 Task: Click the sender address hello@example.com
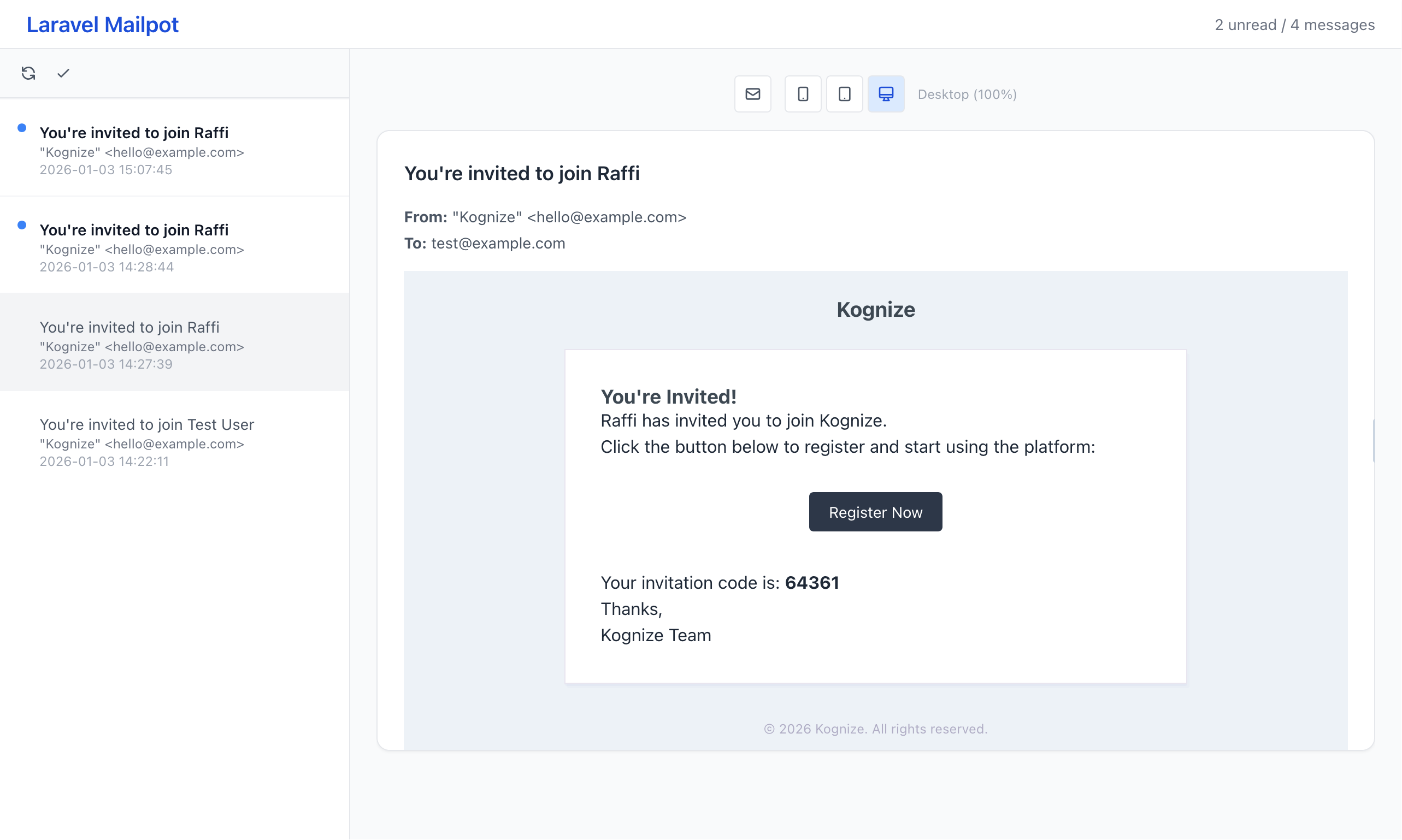click(x=605, y=217)
